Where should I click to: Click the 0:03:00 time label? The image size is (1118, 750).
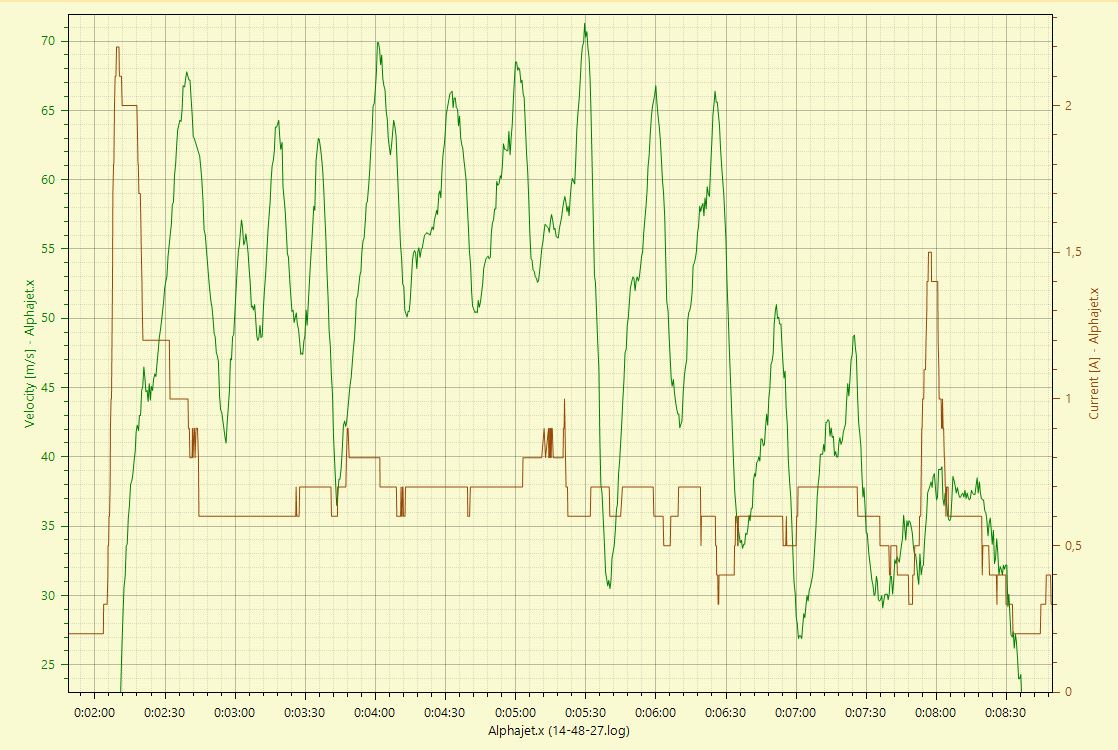(x=235, y=712)
